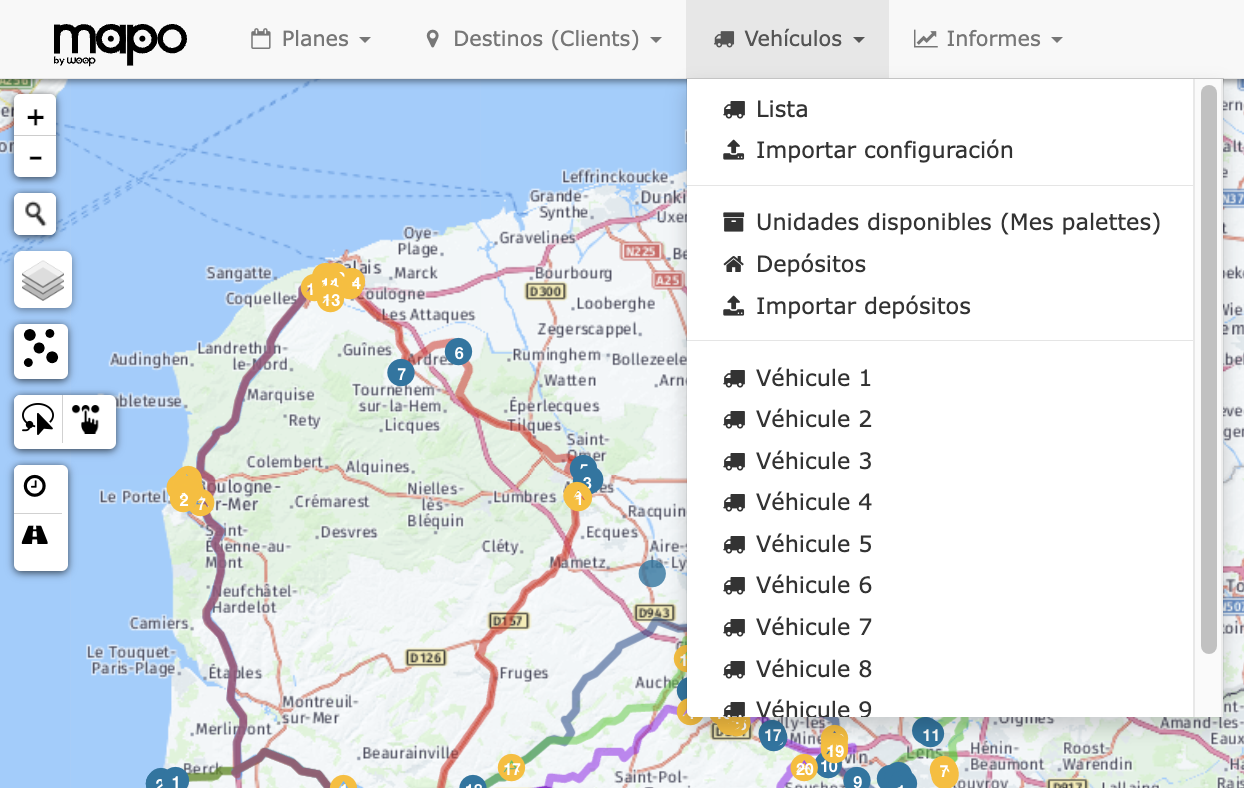1244x788 pixels.
Task: Click yellow marker 2 at Boulogne-sur-Mer
Action: pyautogui.click(x=184, y=499)
